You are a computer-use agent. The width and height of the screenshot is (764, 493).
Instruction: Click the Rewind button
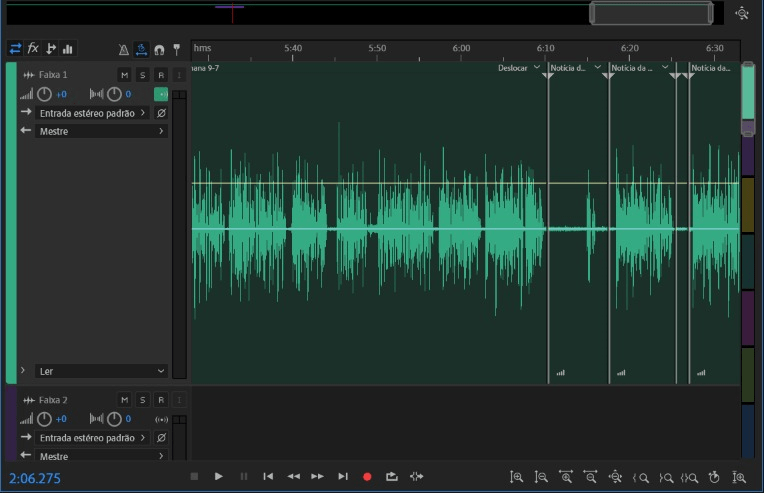(x=293, y=476)
